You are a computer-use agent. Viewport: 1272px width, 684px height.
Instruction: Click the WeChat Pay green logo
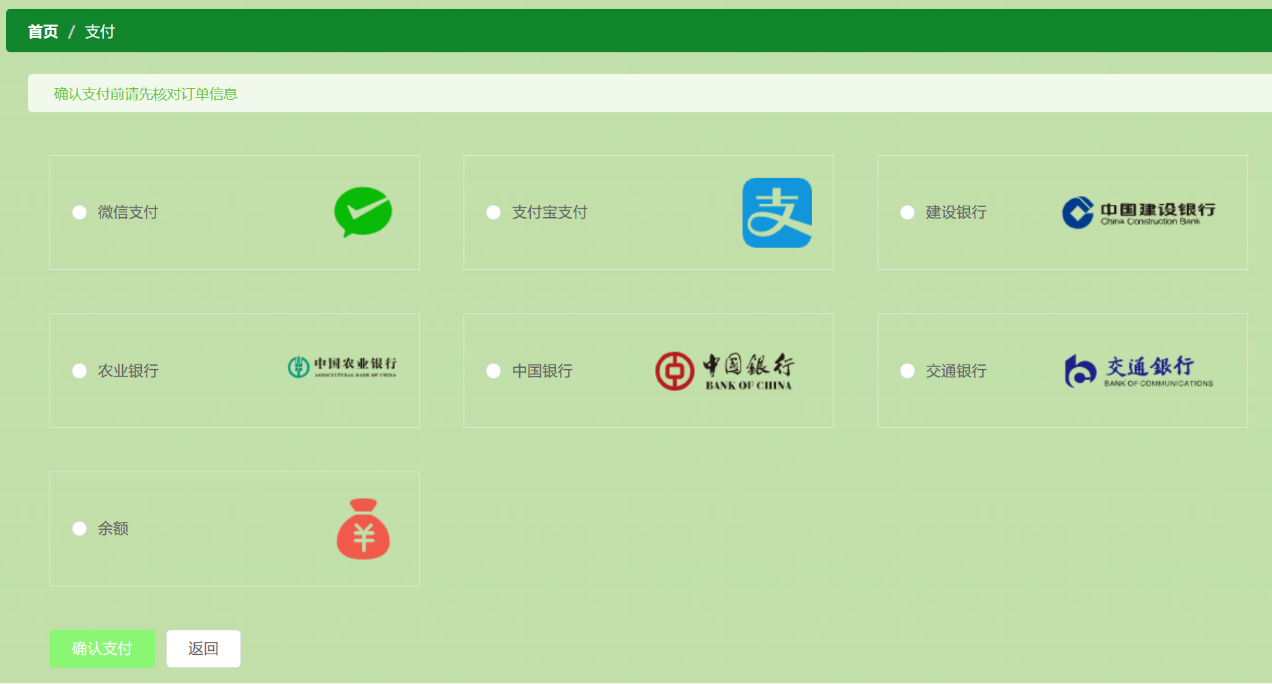point(363,212)
